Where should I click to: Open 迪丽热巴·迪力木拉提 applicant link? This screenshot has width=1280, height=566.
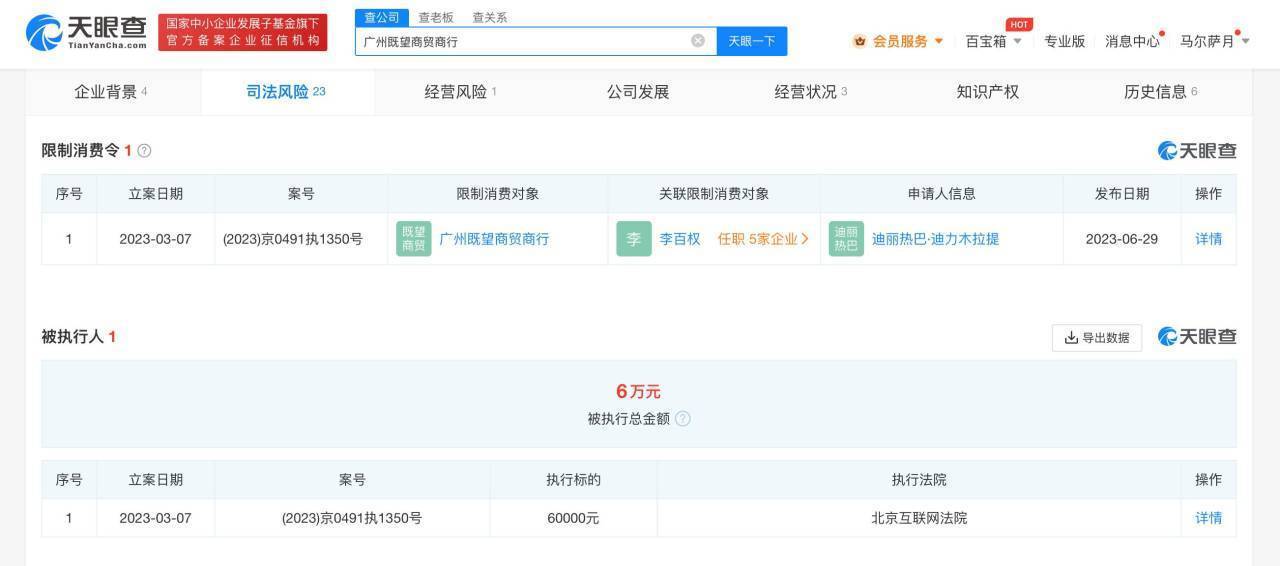[x=935, y=239]
